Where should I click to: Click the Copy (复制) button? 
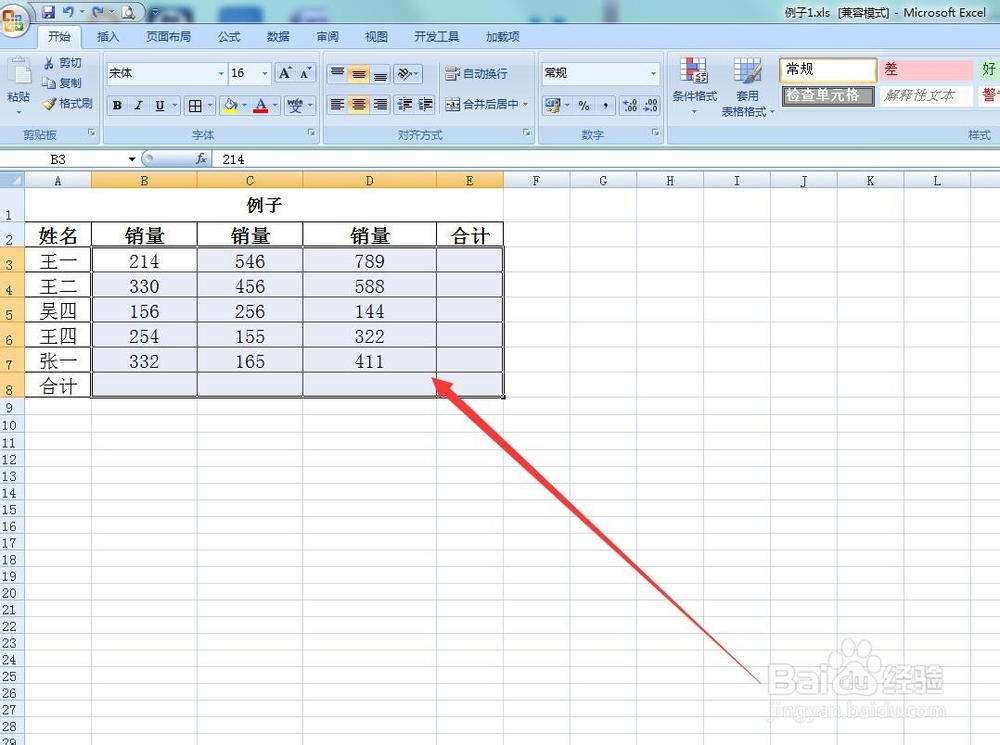point(61,83)
